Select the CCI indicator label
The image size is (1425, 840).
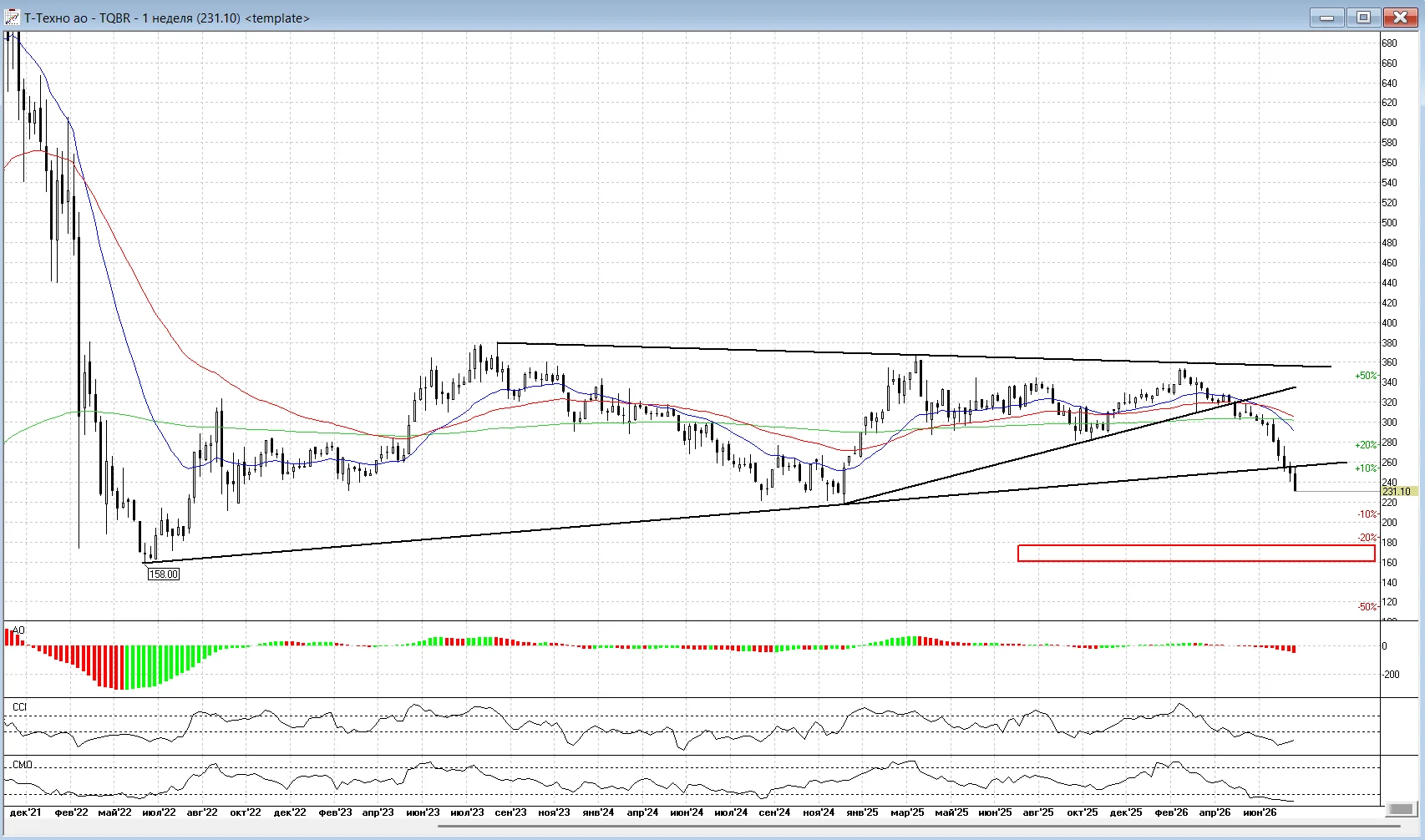tap(19, 707)
